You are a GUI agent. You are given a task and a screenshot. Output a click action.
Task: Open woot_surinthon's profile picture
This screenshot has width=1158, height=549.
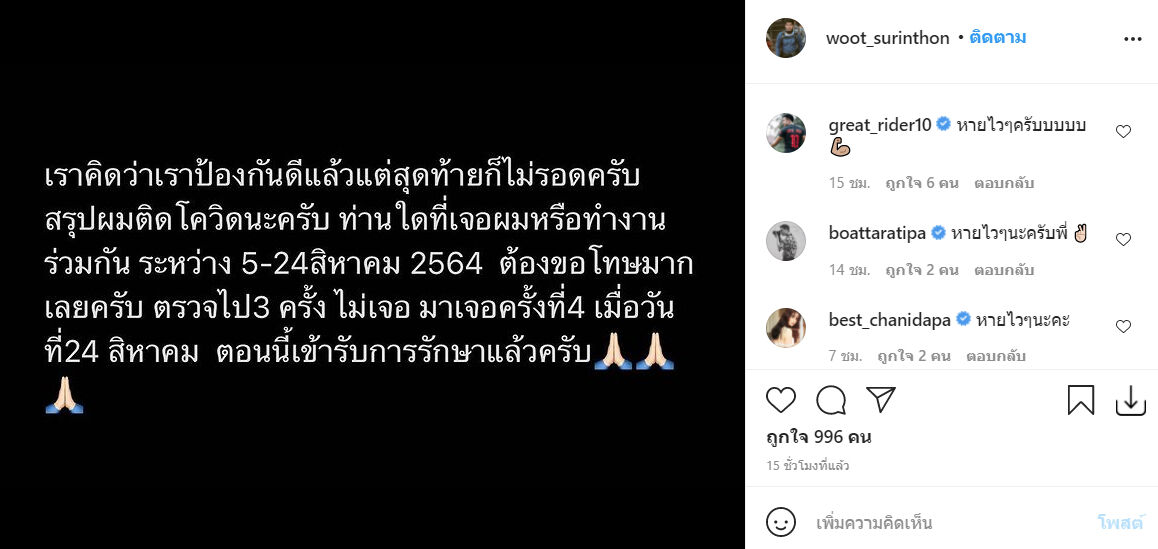pyautogui.click(x=786, y=38)
